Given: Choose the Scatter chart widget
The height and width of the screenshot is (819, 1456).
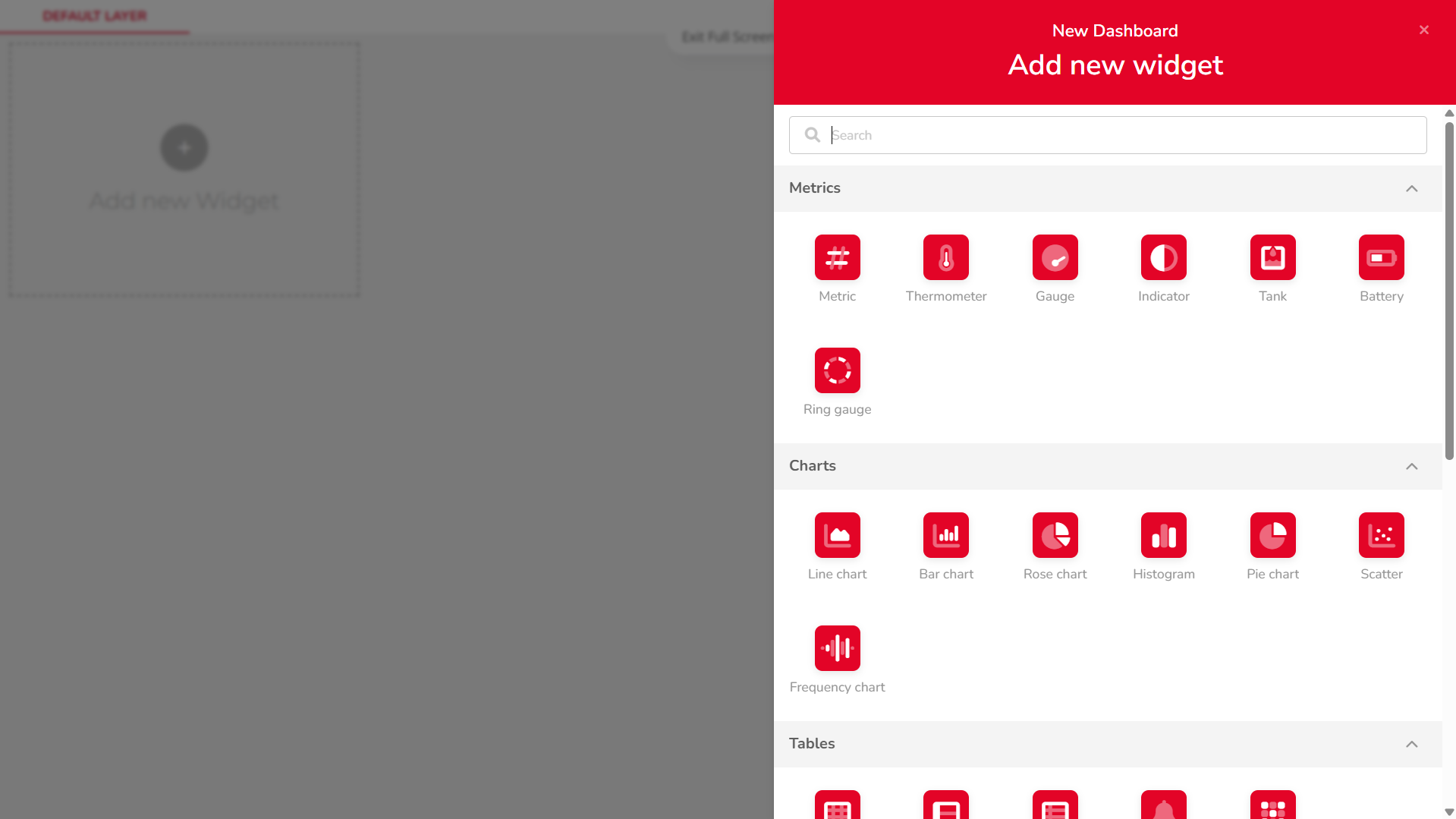Looking at the screenshot, I should coord(1381,535).
